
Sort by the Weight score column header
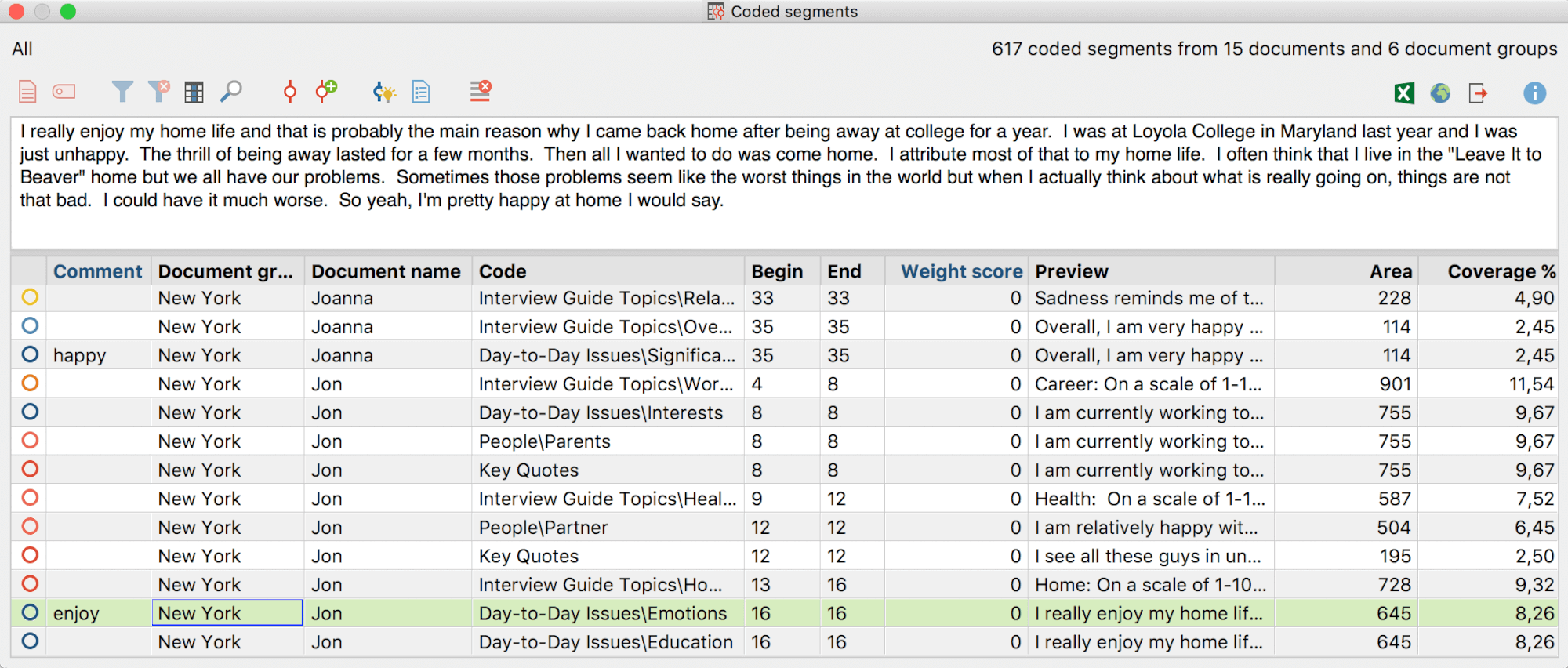tap(956, 271)
